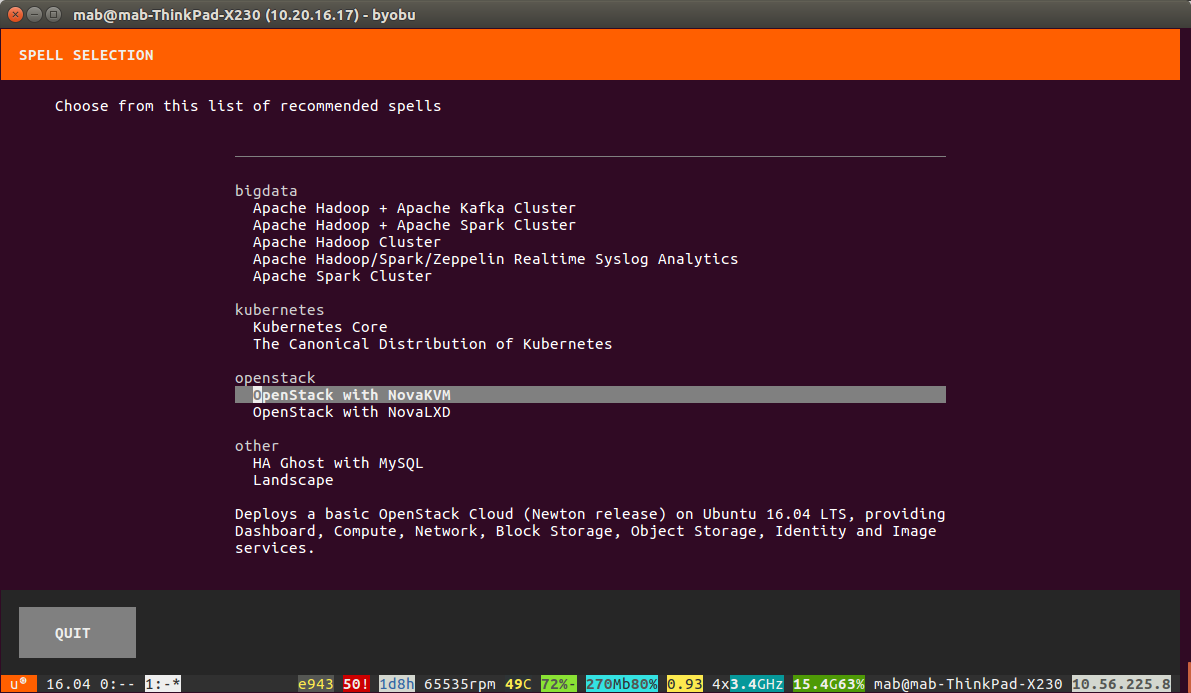Click the spell description text about OpenStack Cloud
This screenshot has height=693, width=1191.
[x=590, y=531]
